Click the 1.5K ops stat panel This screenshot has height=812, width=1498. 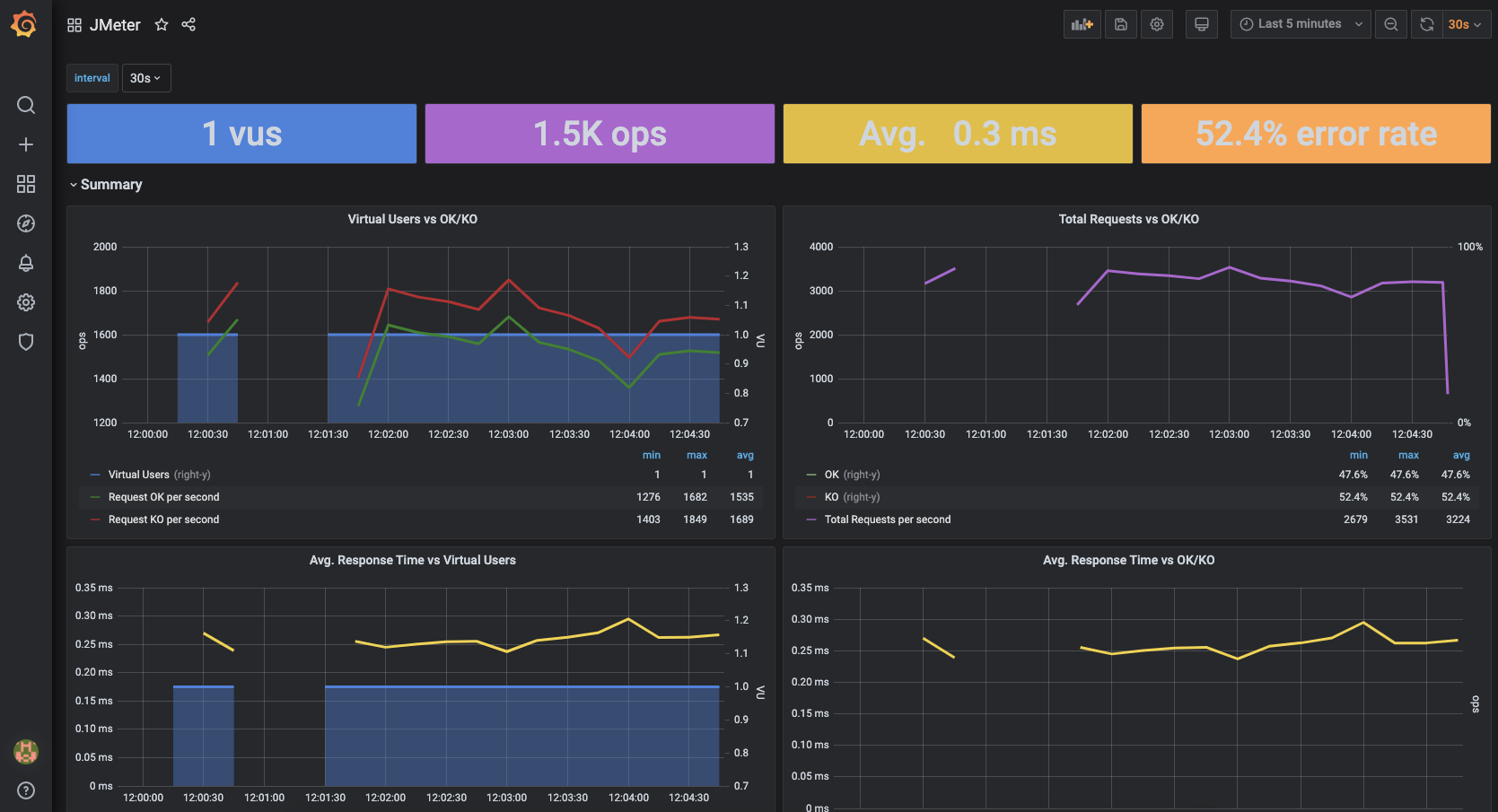(x=600, y=134)
